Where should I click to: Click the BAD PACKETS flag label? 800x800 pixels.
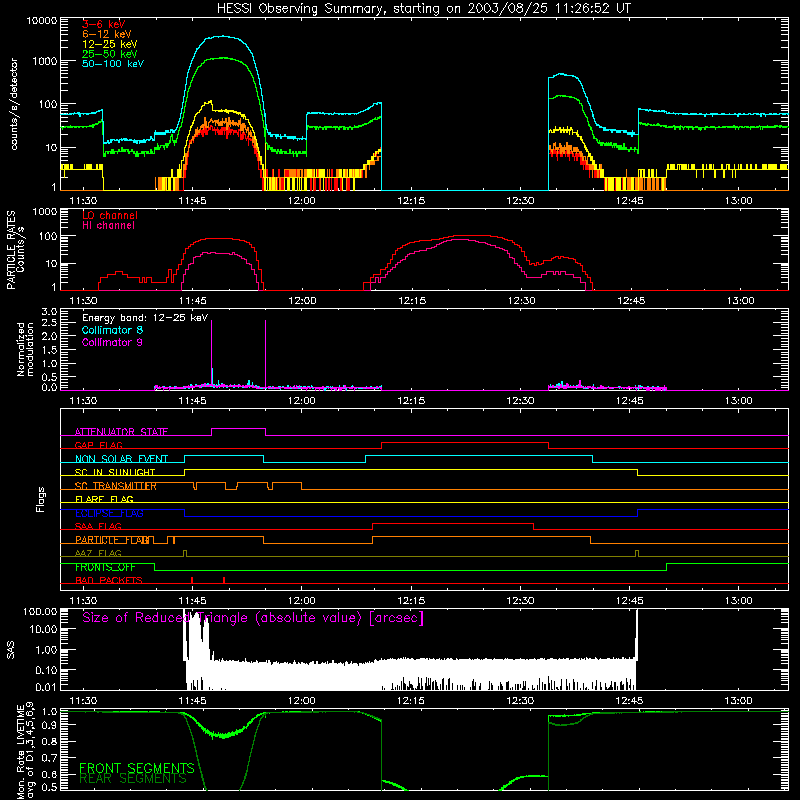(x=109, y=580)
